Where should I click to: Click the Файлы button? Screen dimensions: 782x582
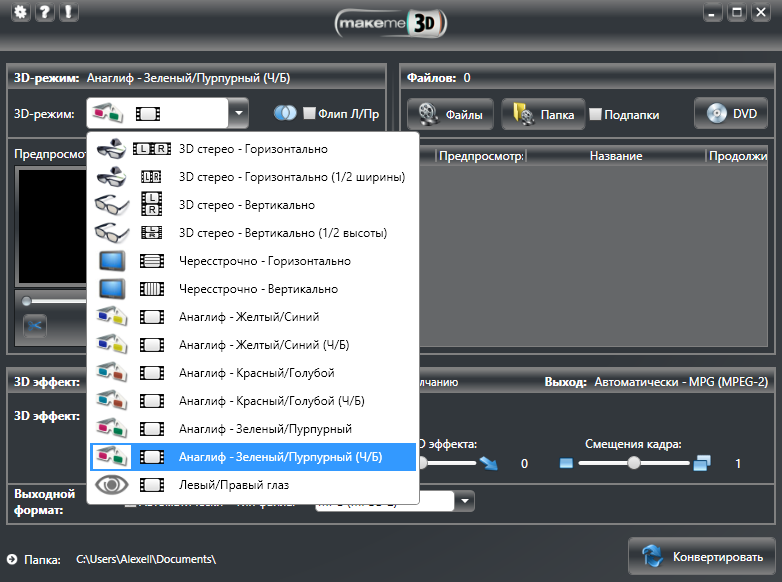pos(450,114)
